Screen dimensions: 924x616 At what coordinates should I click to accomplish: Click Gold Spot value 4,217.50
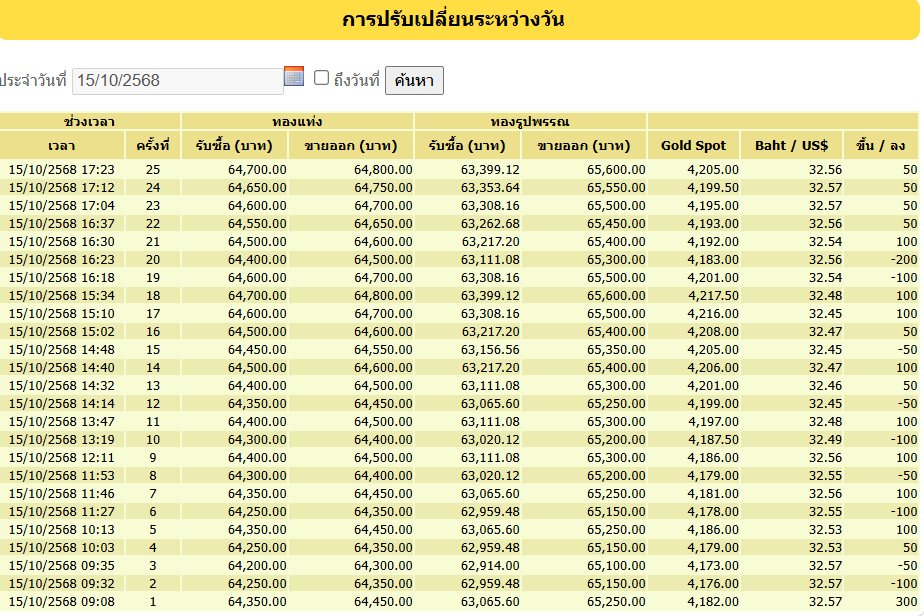point(712,295)
